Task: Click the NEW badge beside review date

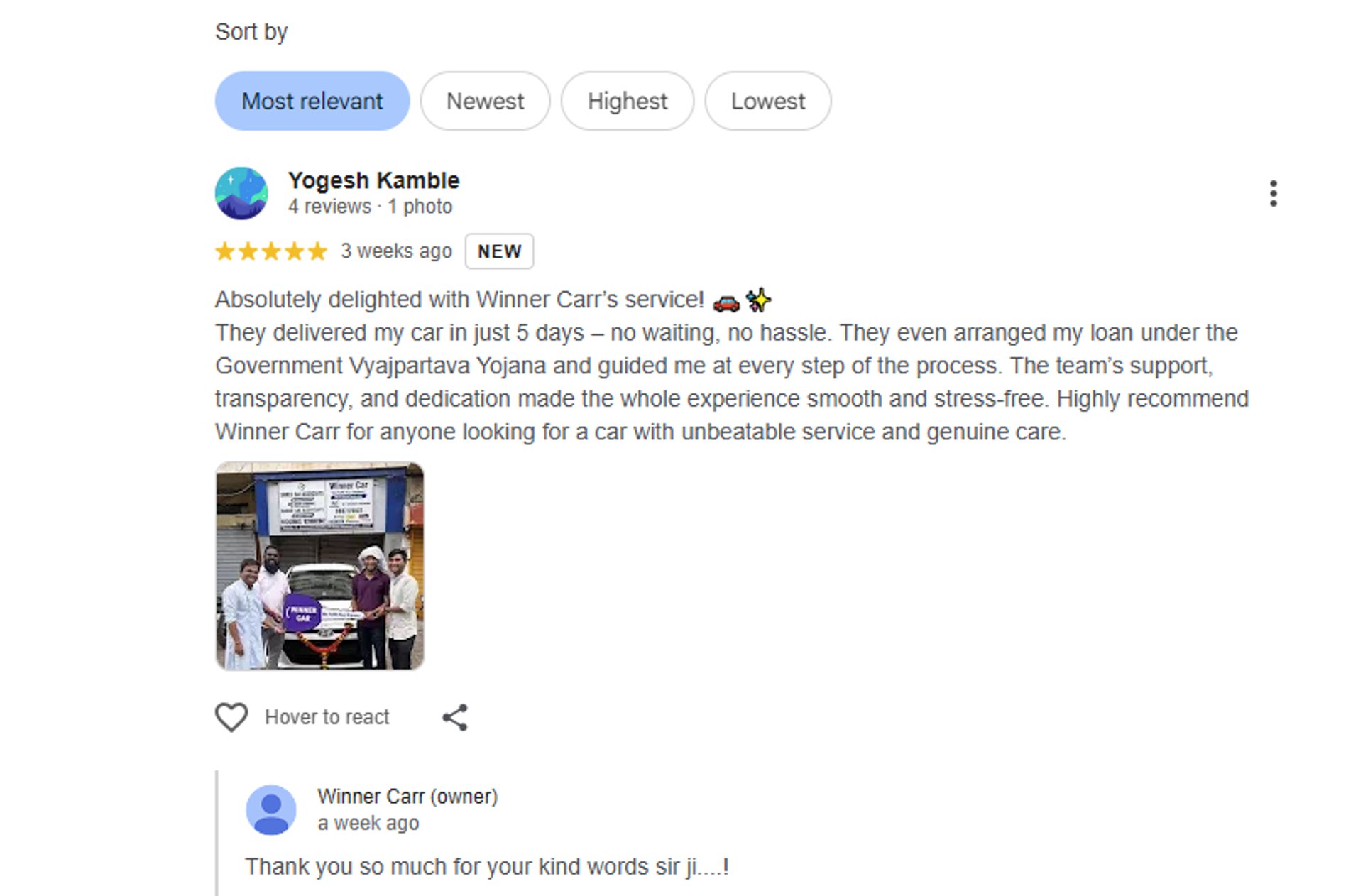Action: pyautogui.click(x=499, y=251)
